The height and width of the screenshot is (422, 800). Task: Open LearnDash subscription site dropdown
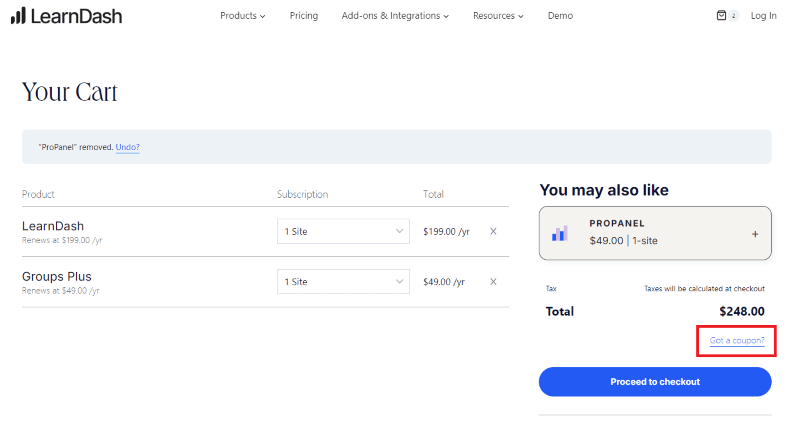pyautogui.click(x=343, y=231)
